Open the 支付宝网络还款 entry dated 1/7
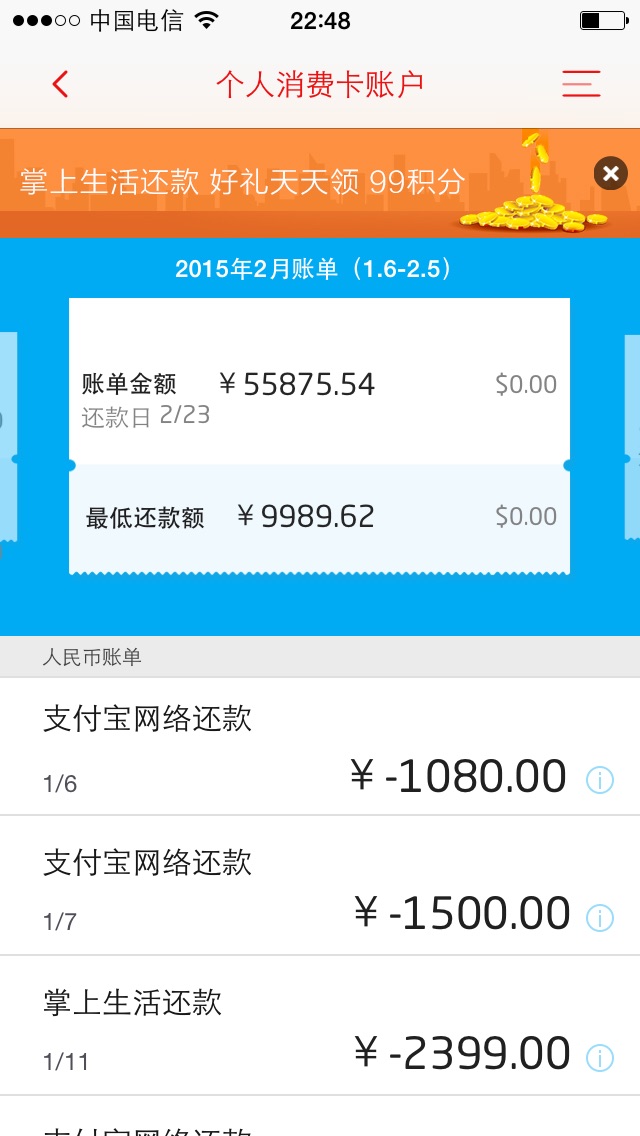 tap(200, 886)
